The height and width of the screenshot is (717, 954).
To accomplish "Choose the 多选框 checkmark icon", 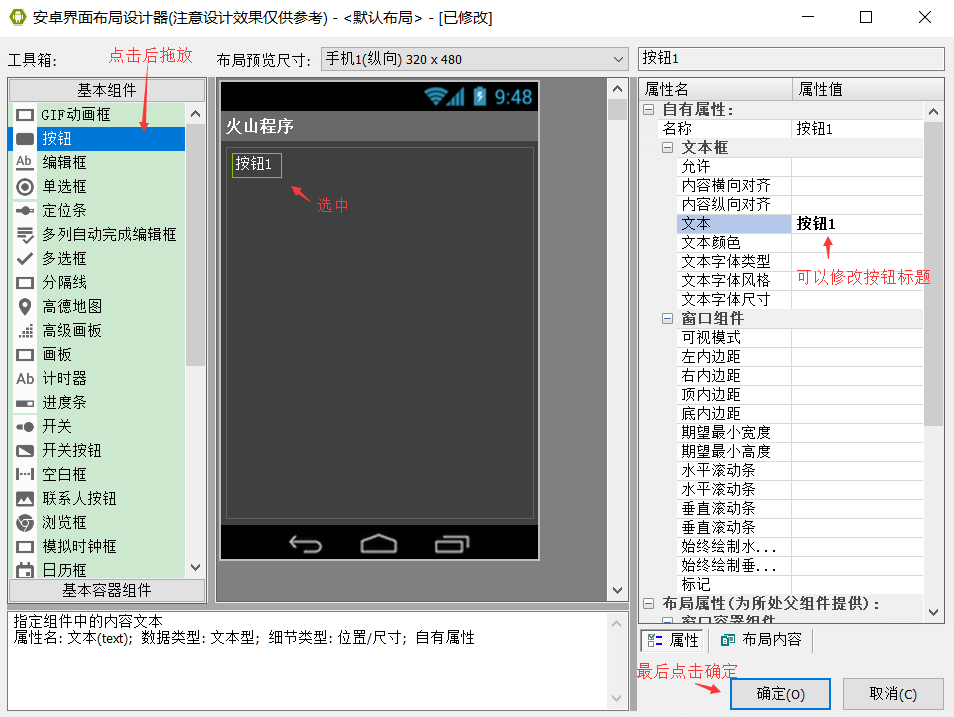I will point(25,259).
